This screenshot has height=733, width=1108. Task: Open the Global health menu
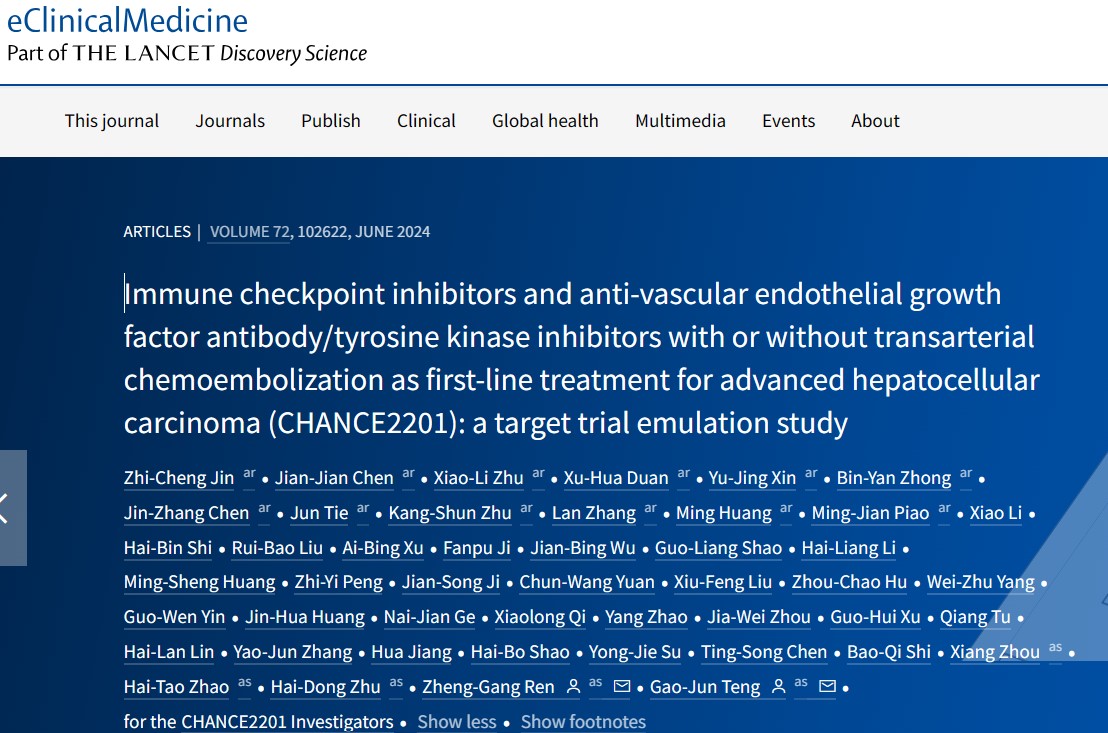click(546, 121)
